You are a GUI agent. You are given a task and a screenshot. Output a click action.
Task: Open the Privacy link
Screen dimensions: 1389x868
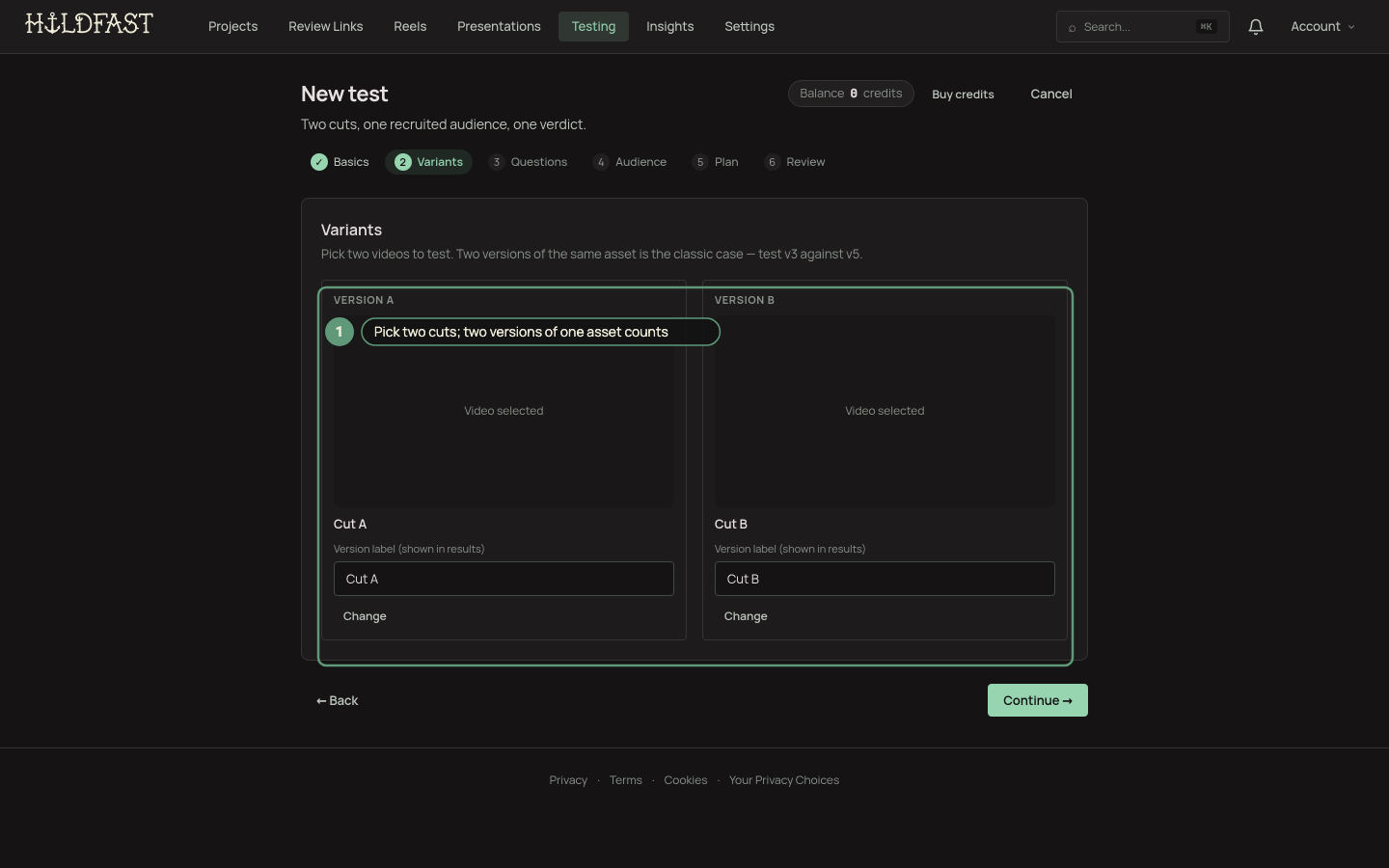point(568,780)
